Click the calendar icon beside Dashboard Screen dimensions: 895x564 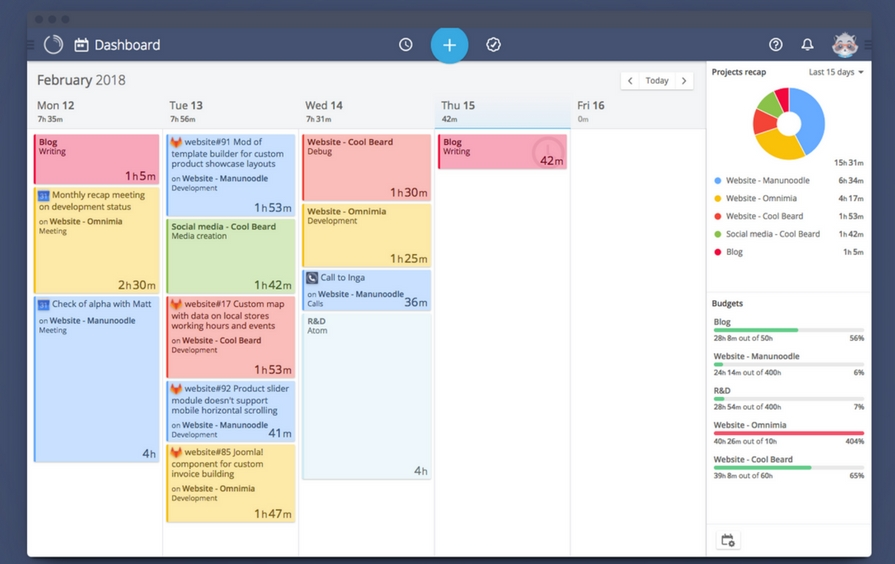coord(82,45)
